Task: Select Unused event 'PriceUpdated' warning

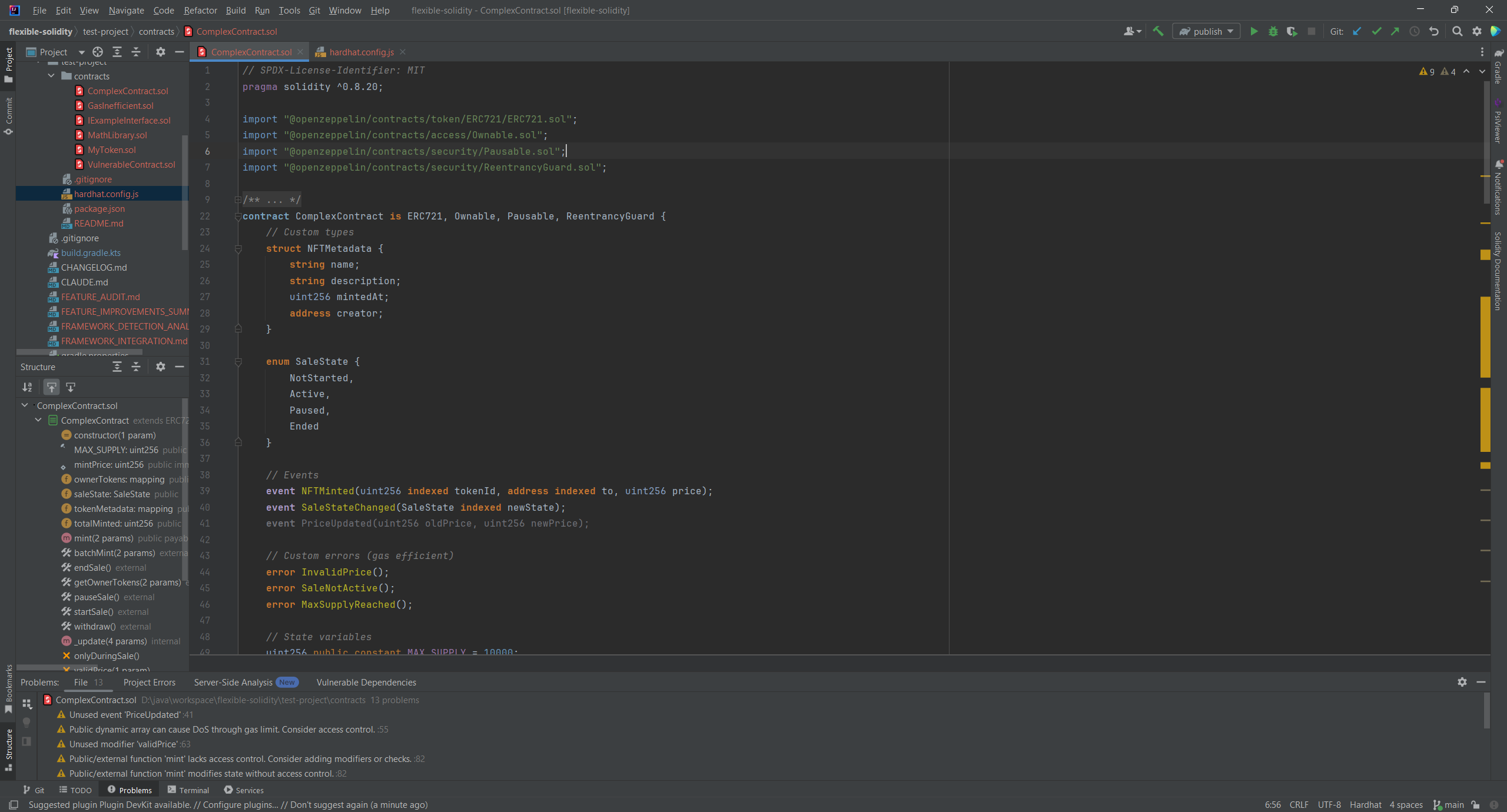Action: tap(125, 714)
